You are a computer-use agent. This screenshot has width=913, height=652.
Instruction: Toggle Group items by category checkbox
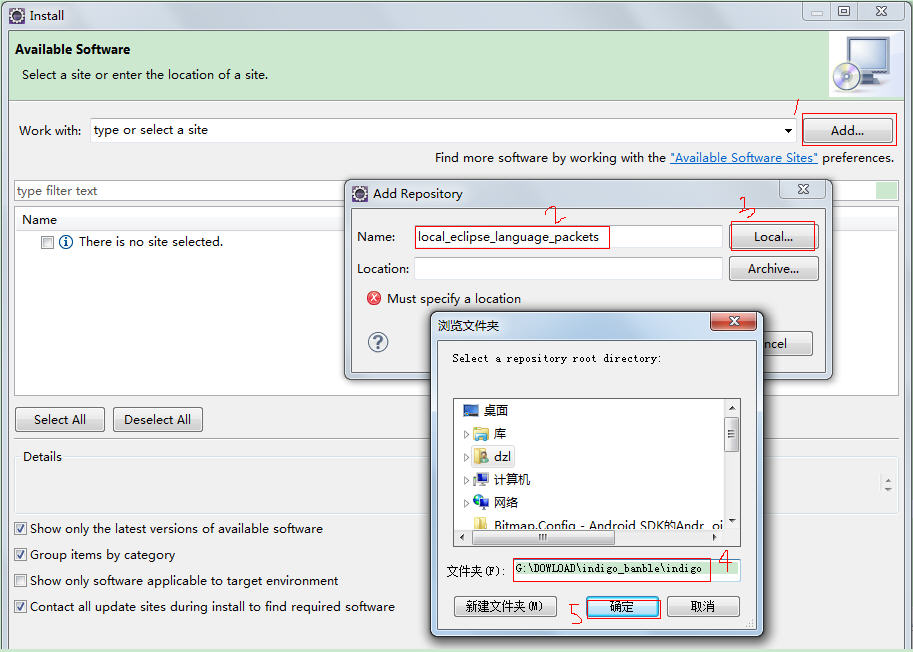pos(20,555)
